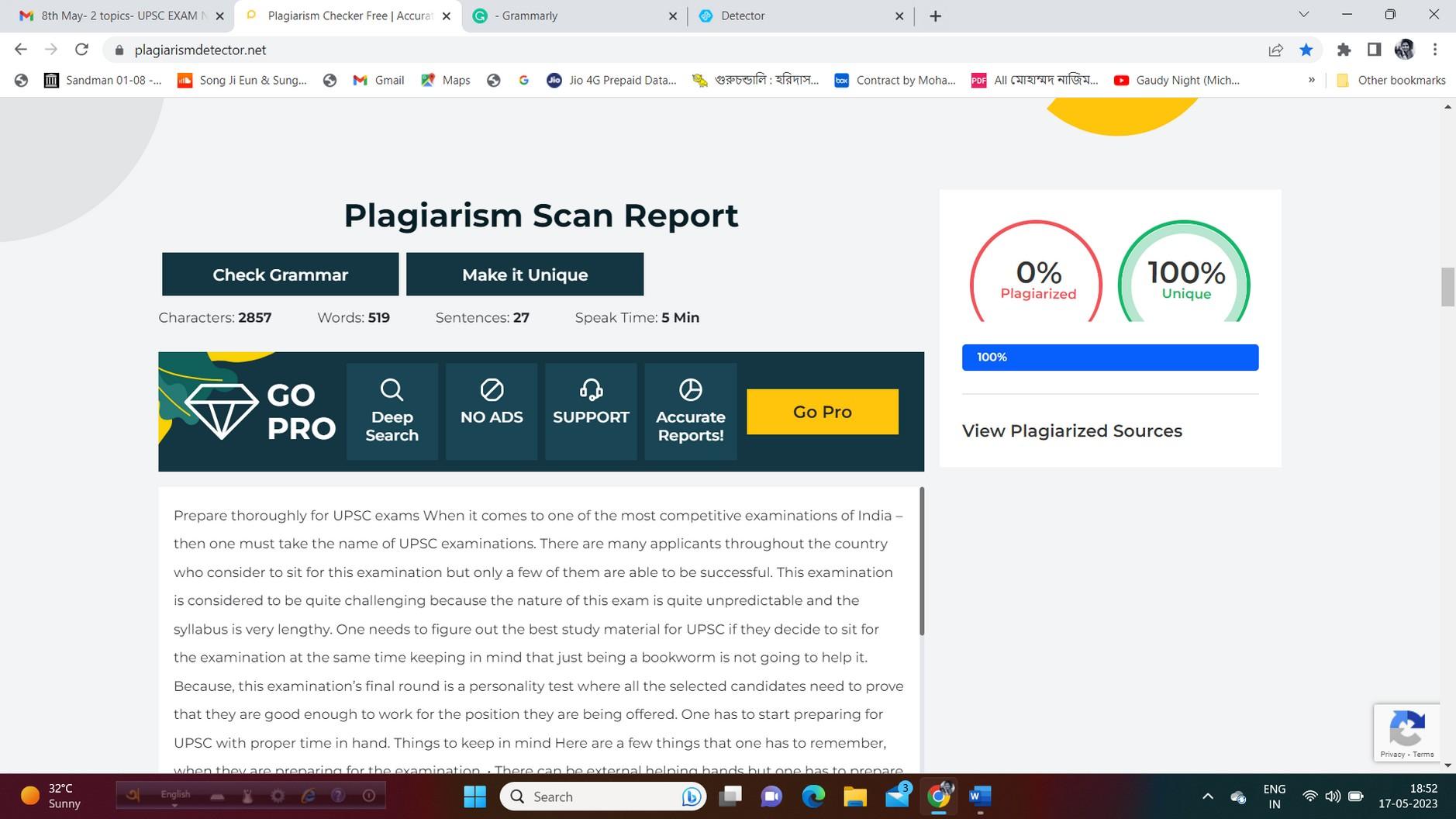Open the ENG IN language switcher
This screenshot has height=819, width=1456.
1275,797
